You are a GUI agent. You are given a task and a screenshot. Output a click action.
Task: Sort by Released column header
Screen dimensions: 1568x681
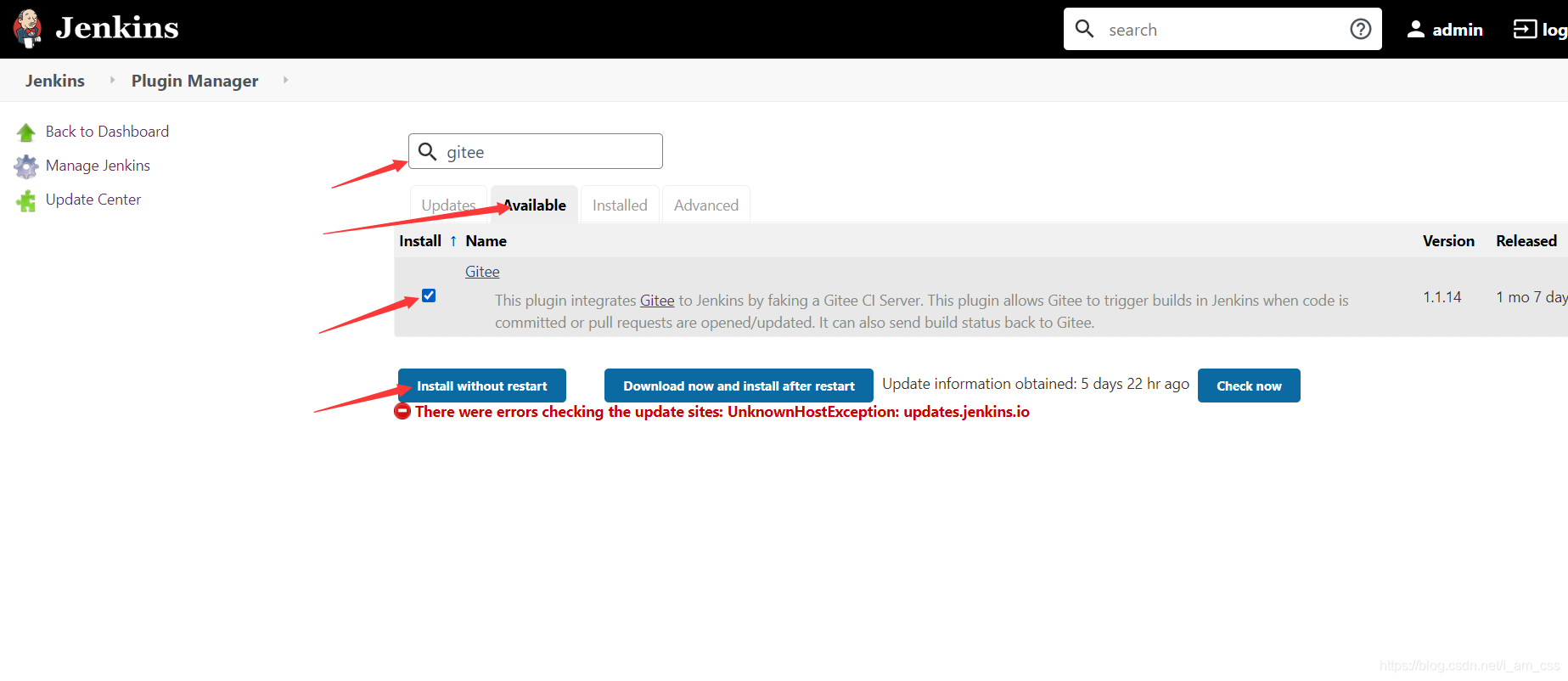click(x=1526, y=241)
